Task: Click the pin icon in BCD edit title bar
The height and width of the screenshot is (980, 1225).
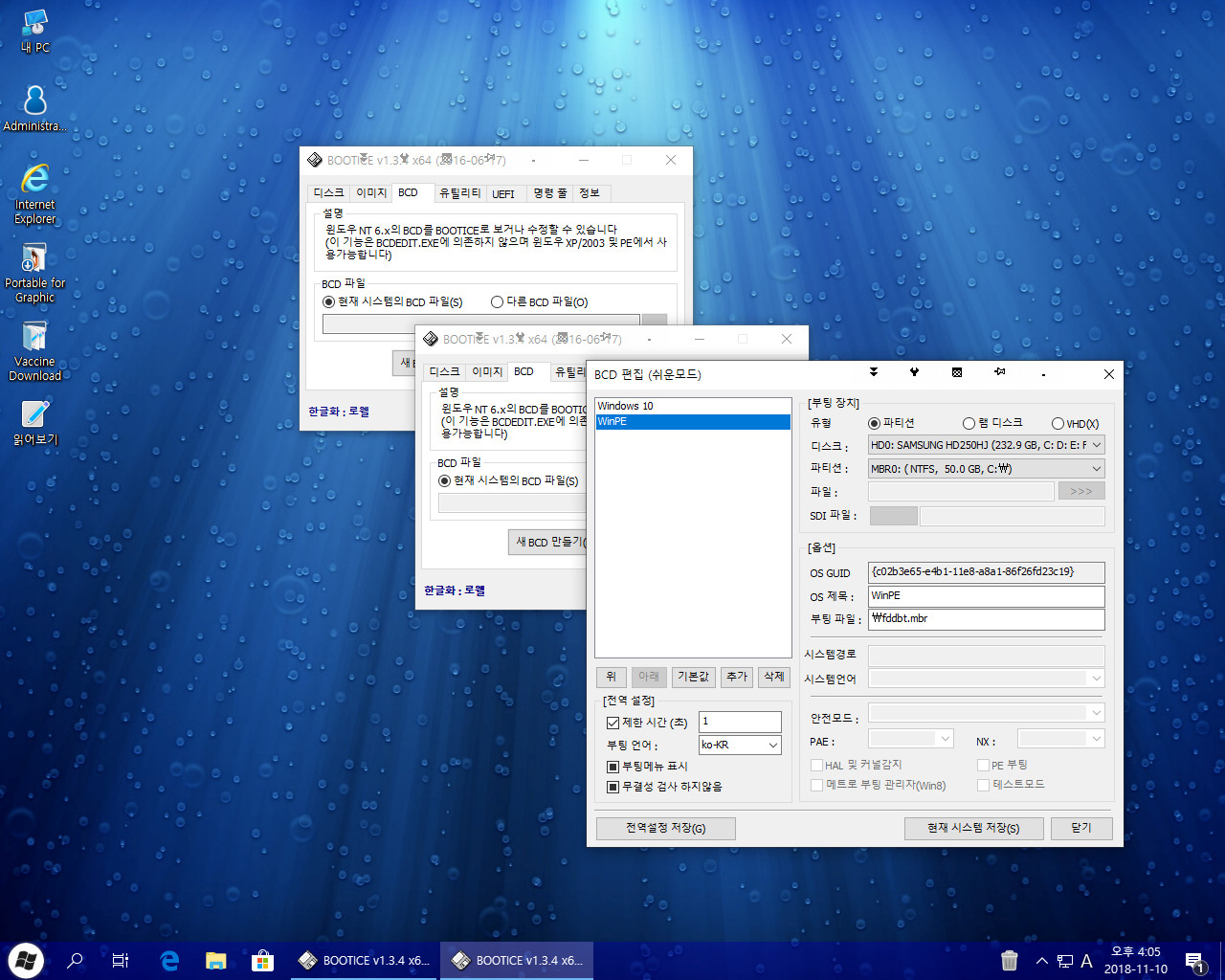Action: coord(1000,372)
